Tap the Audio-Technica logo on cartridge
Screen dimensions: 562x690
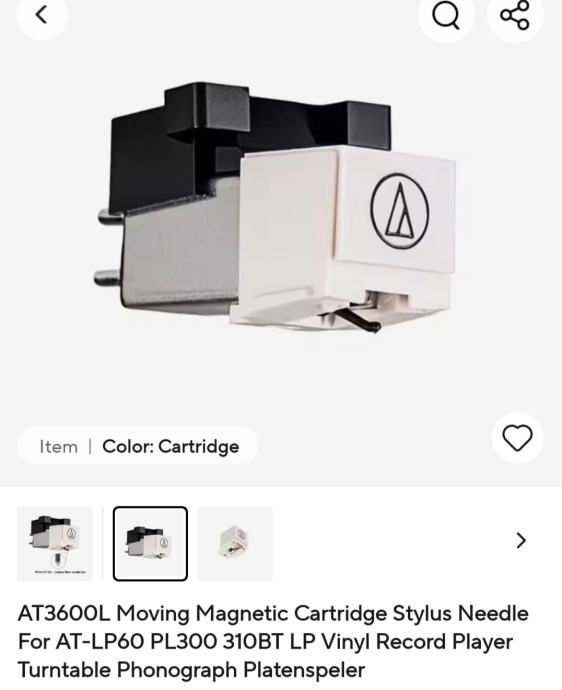[x=400, y=211]
